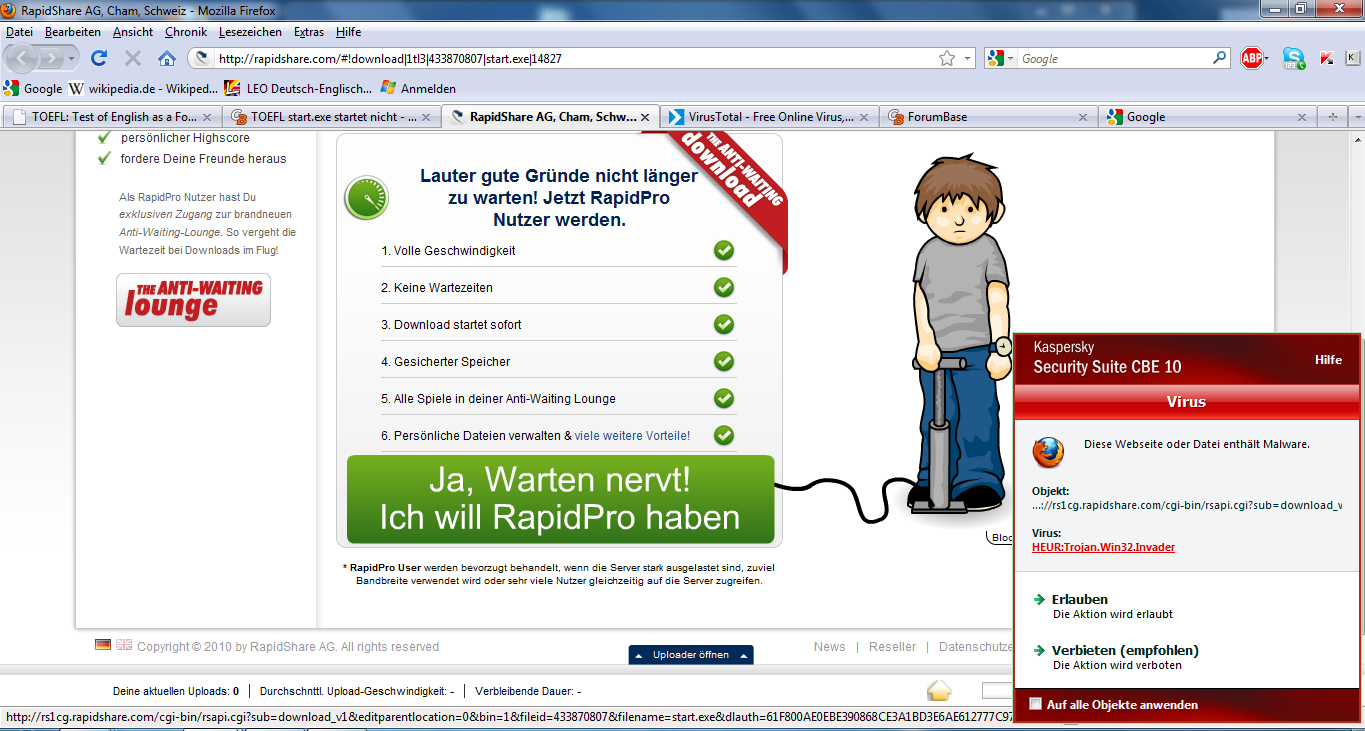The image size is (1365, 731).
Task: Follow the 'viele weitere Vorteile!' link
Action: [x=632, y=435]
